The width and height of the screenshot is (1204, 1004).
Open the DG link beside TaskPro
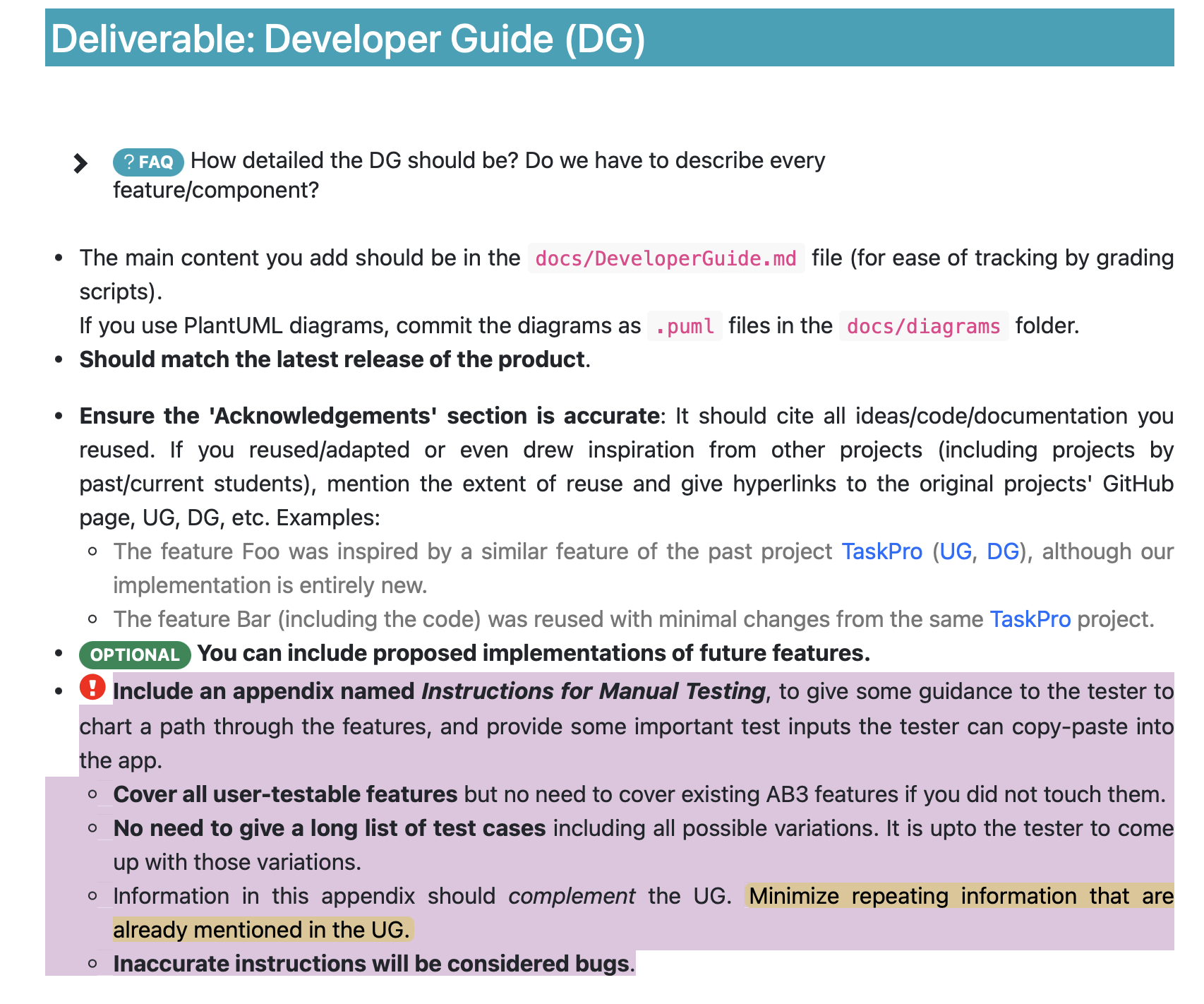pos(1002,551)
